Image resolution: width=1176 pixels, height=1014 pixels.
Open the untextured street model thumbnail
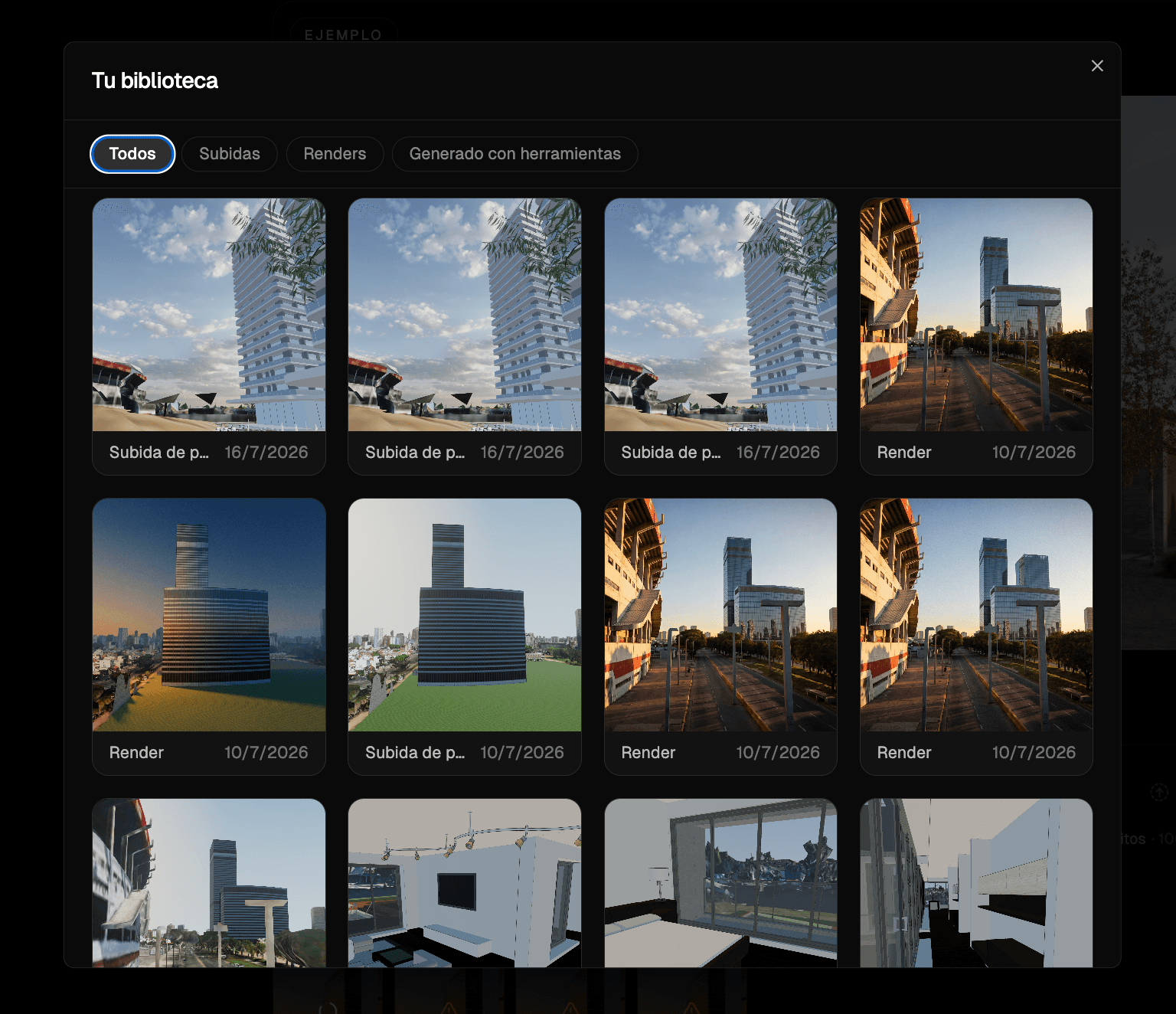tap(209, 883)
